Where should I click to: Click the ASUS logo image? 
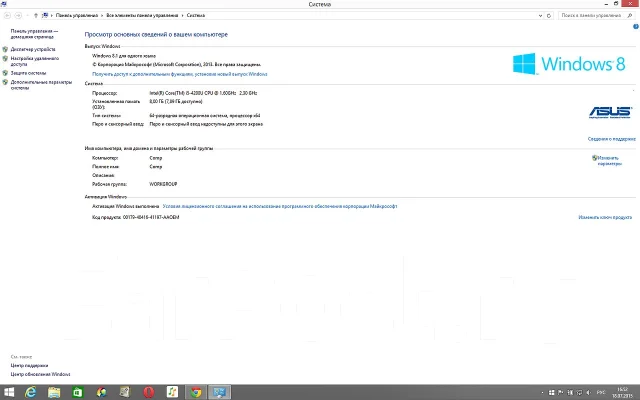coord(610,112)
